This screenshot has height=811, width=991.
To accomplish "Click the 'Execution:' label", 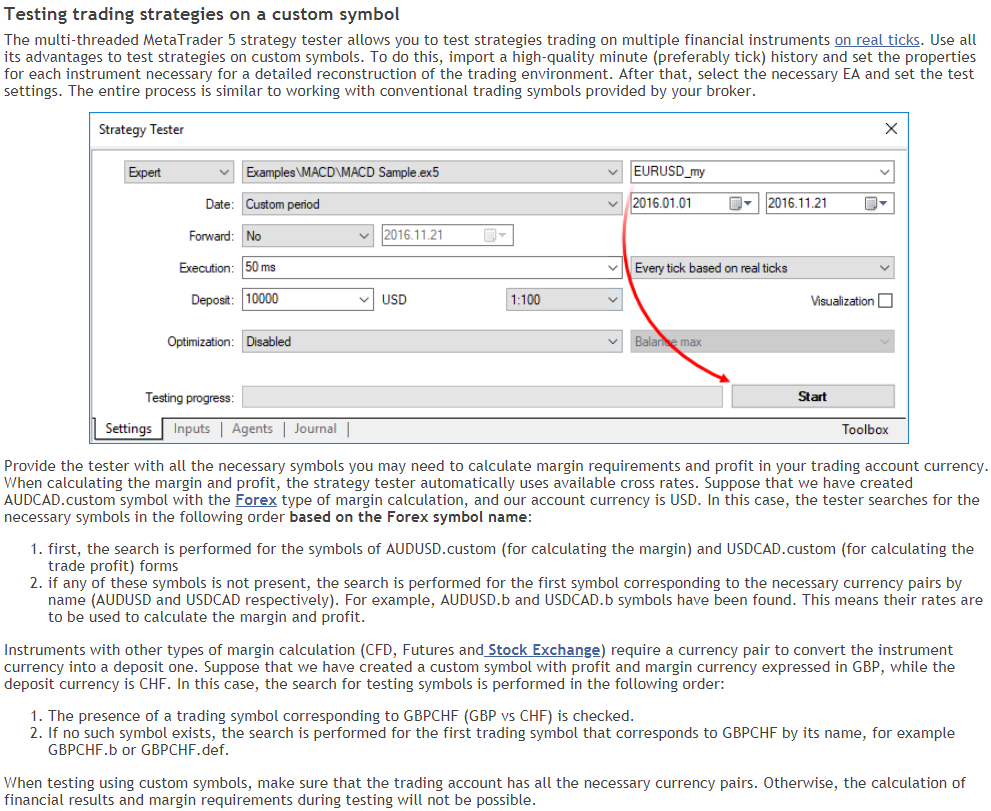I will coord(206,268).
